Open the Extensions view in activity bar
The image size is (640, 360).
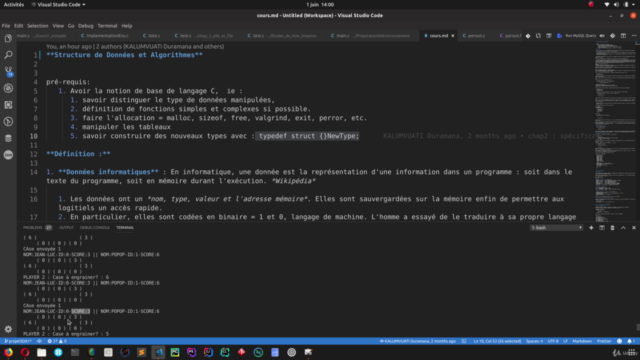8,105
